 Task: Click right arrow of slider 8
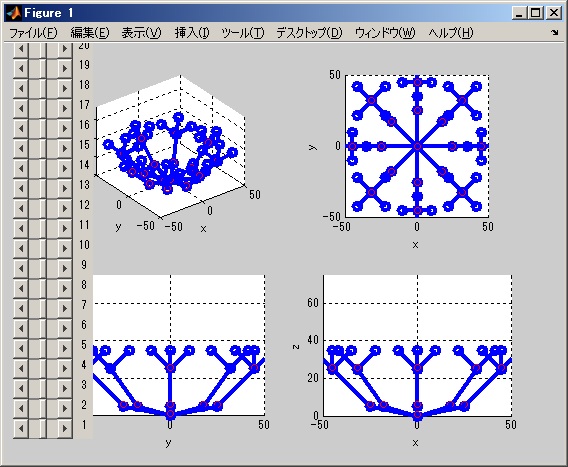click(64, 288)
